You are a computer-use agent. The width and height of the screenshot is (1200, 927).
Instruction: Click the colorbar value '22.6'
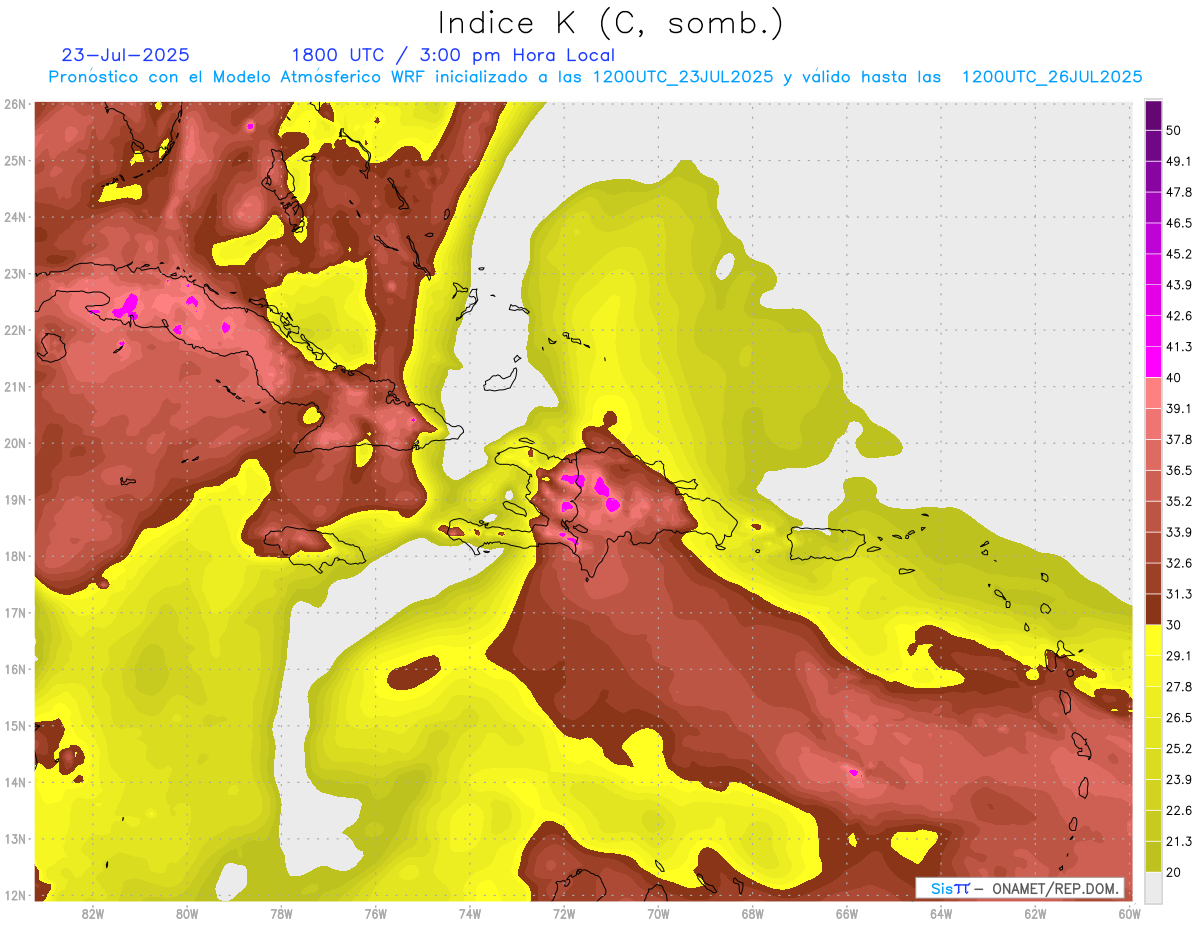[1179, 811]
